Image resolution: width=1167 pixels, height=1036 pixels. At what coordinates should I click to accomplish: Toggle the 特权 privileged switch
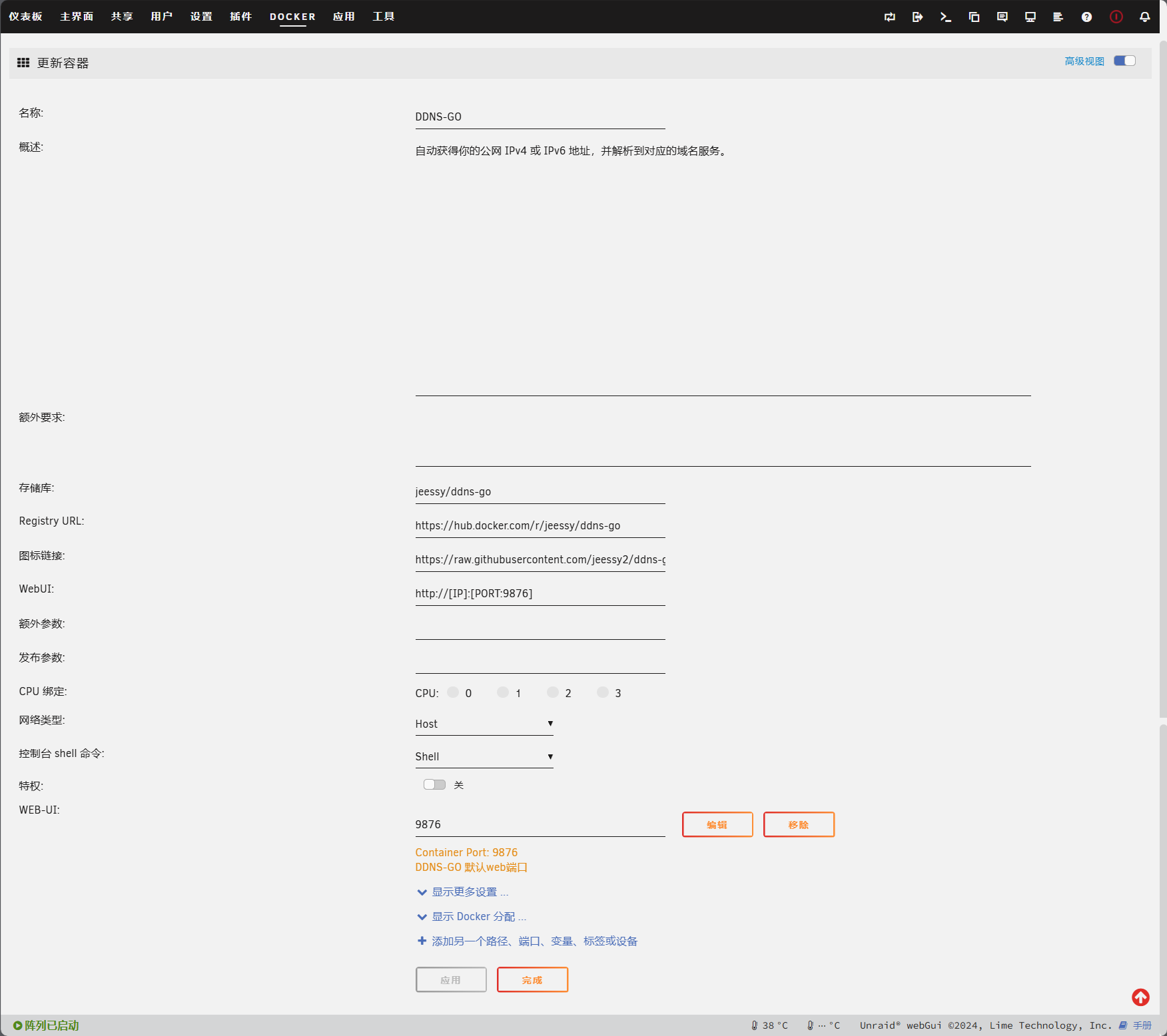434,784
